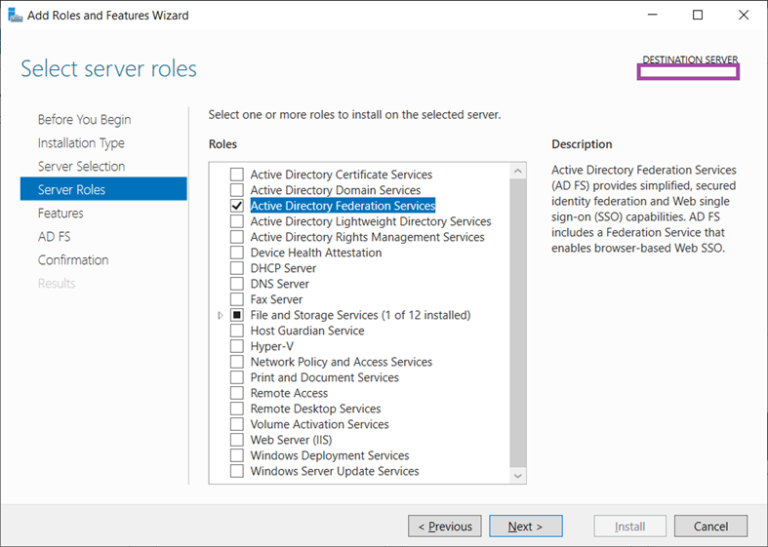Select Active Directory Domain Services label
This screenshot has height=547, width=768.
click(x=336, y=190)
